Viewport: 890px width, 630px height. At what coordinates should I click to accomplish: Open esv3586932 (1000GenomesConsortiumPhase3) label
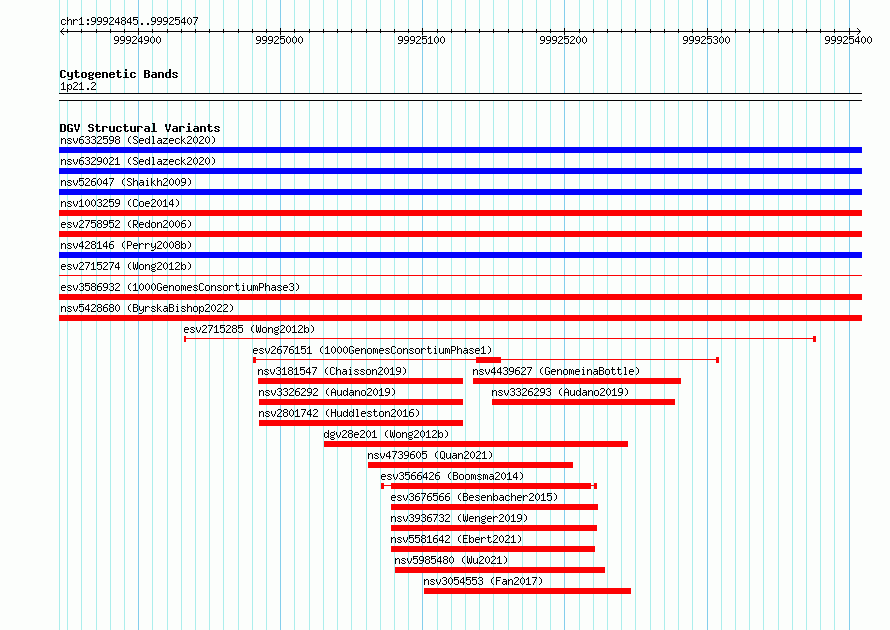click(x=180, y=287)
